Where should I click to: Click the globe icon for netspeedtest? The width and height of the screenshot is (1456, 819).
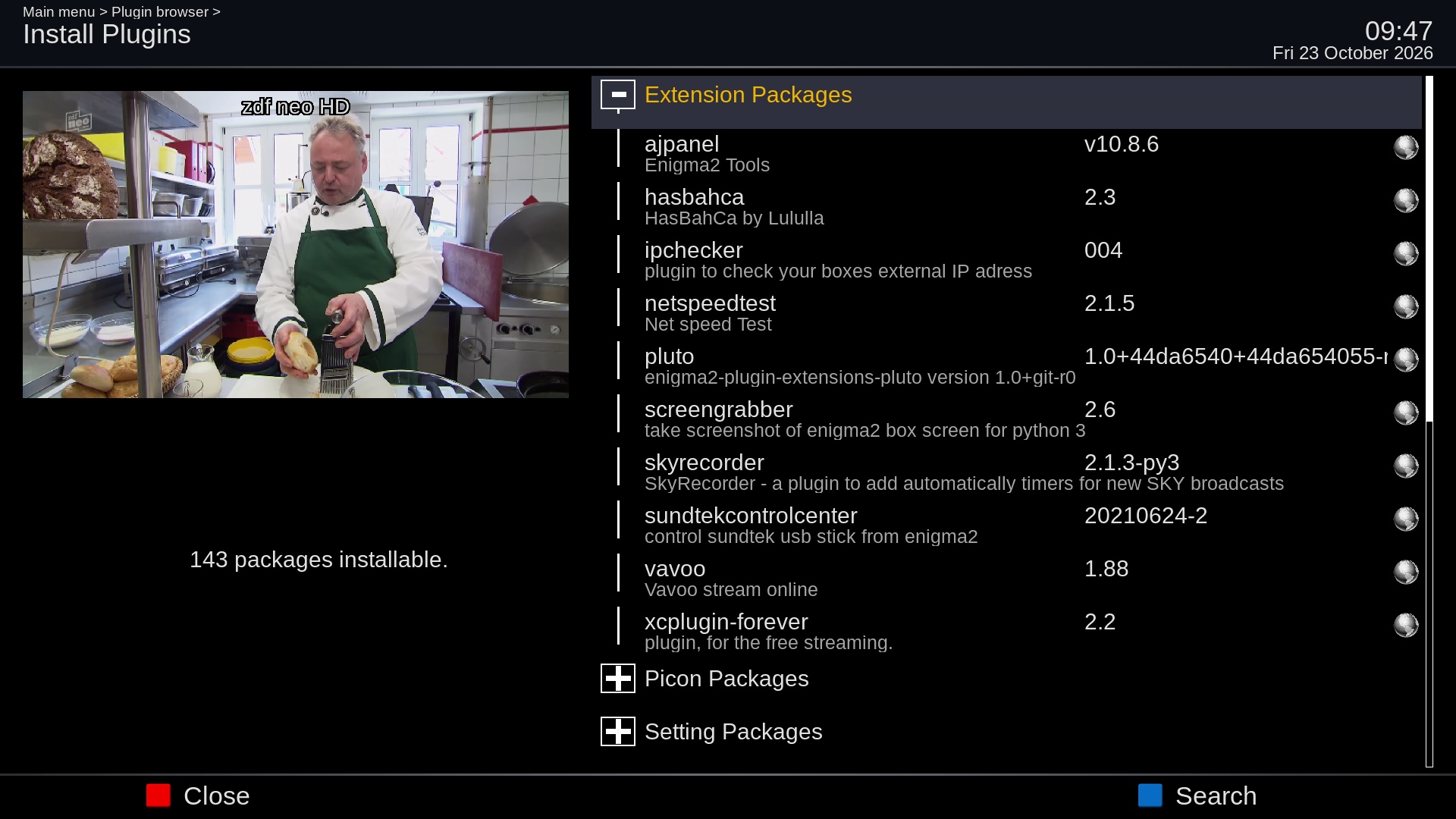1406,306
